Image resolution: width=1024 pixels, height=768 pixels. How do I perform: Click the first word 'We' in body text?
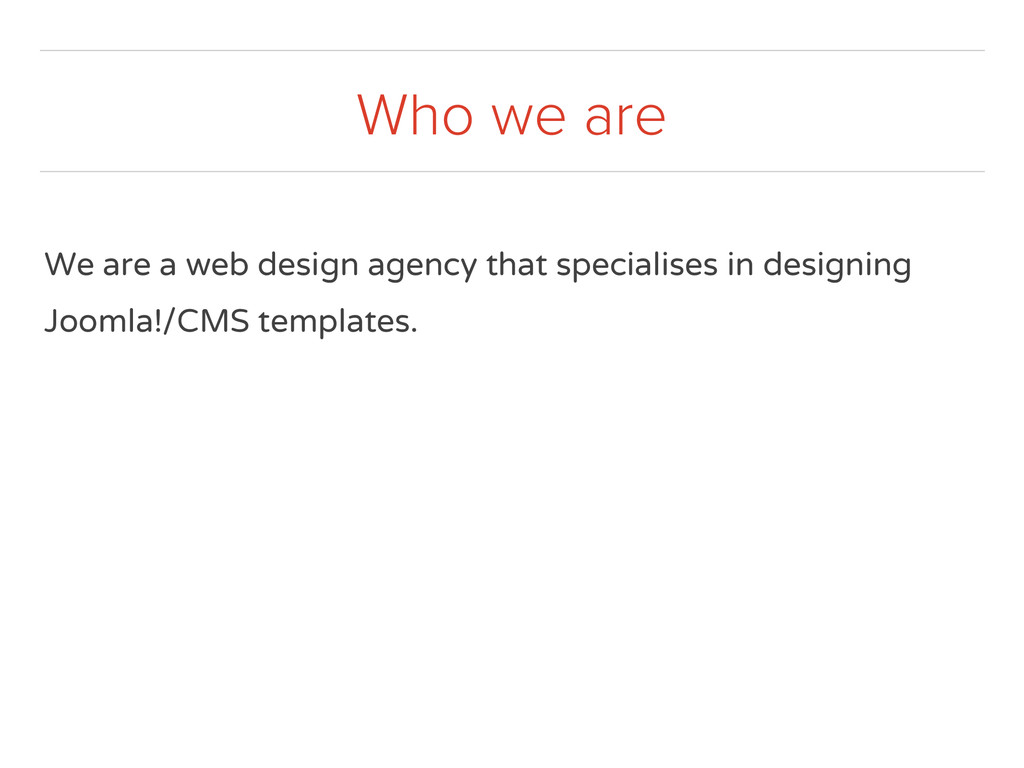68,265
